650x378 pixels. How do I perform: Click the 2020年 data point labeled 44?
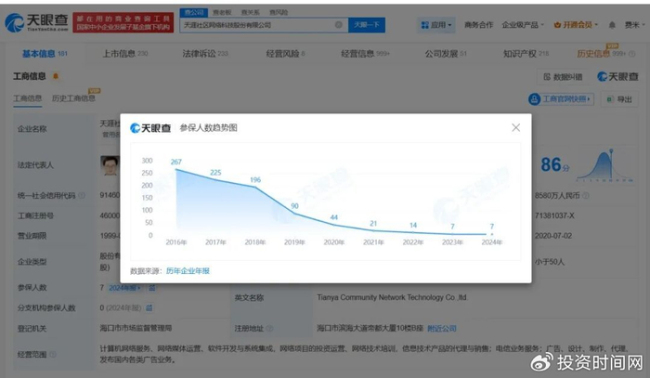pos(334,225)
